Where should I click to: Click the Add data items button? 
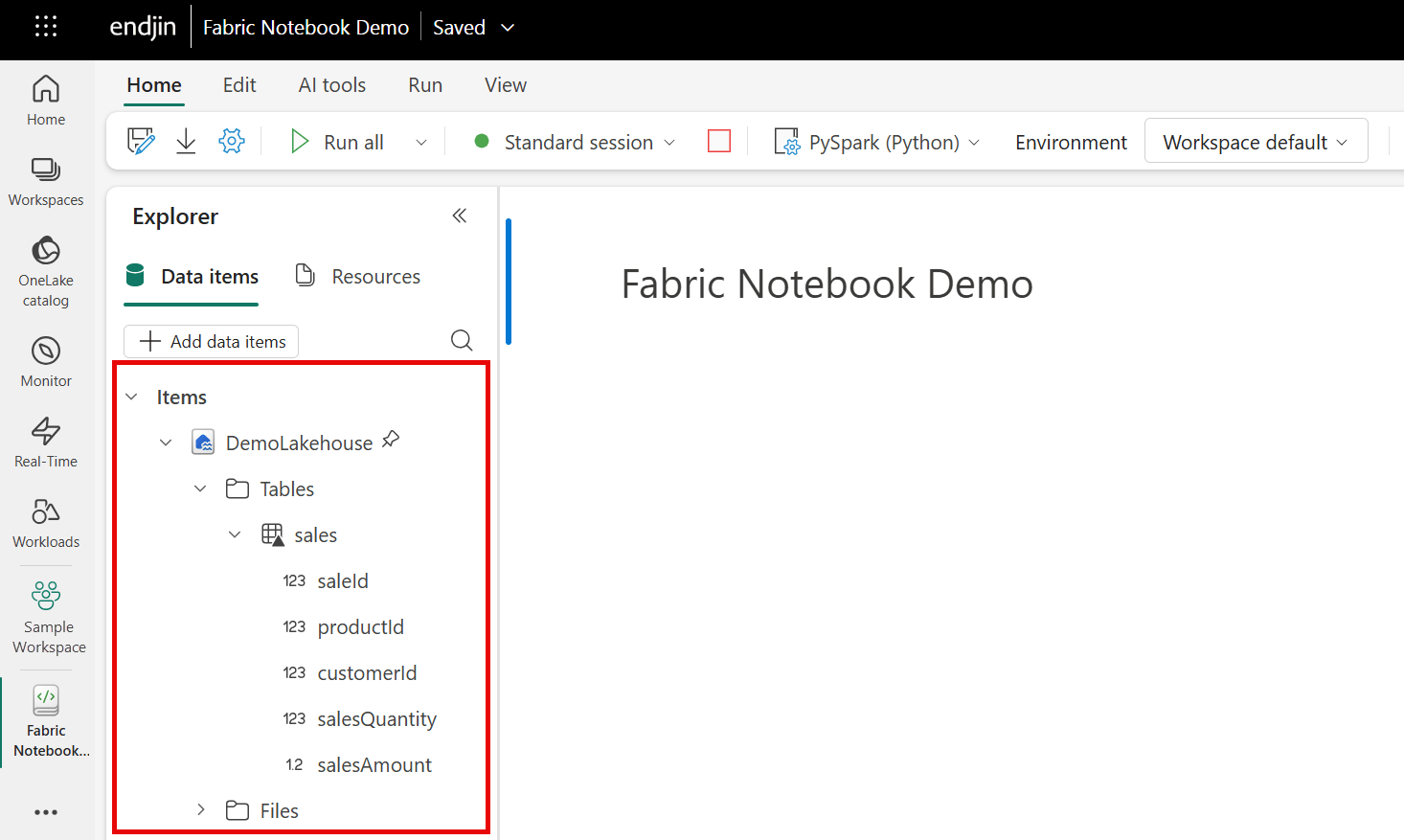212,342
